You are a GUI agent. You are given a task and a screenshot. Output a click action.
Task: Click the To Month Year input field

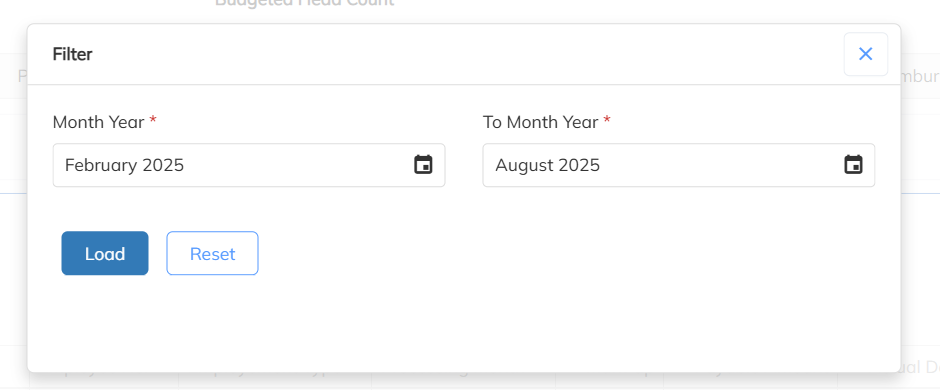click(x=679, y=165)
